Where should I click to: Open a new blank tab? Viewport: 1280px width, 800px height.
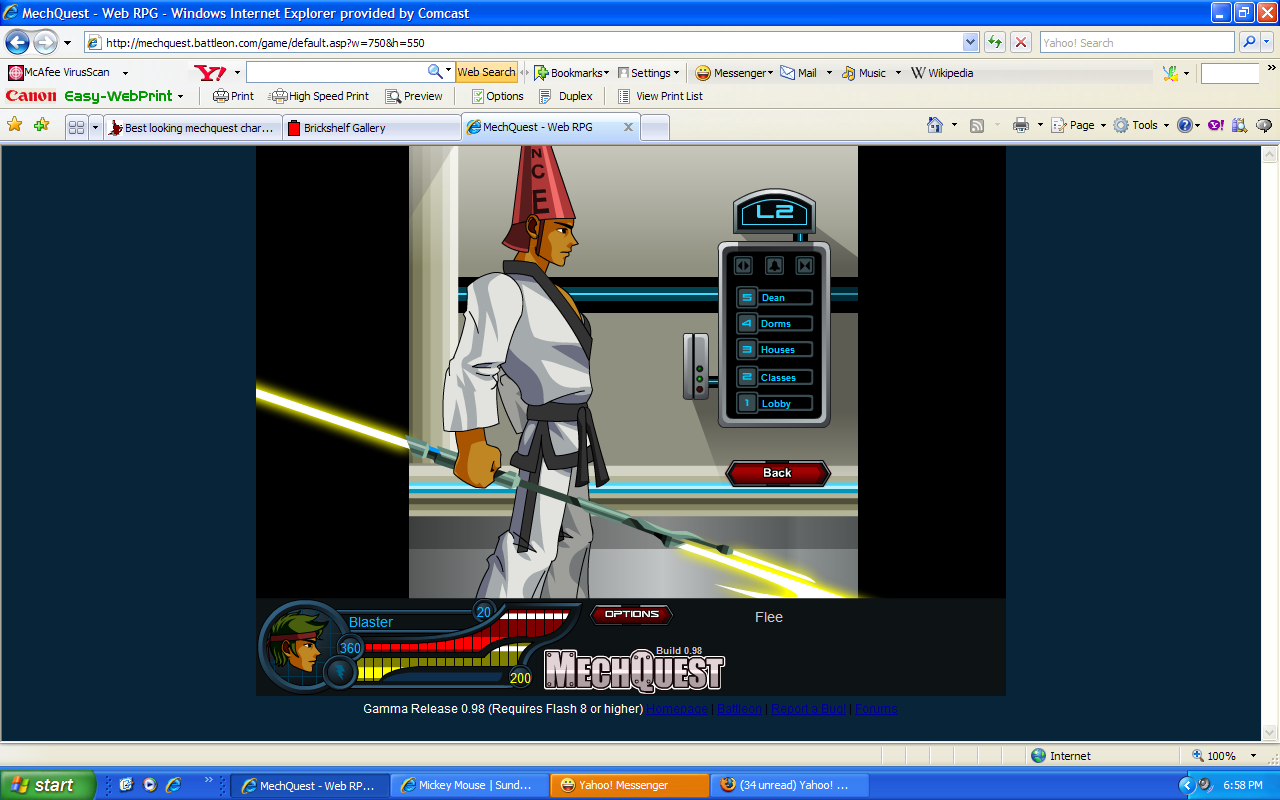[654, 127]
